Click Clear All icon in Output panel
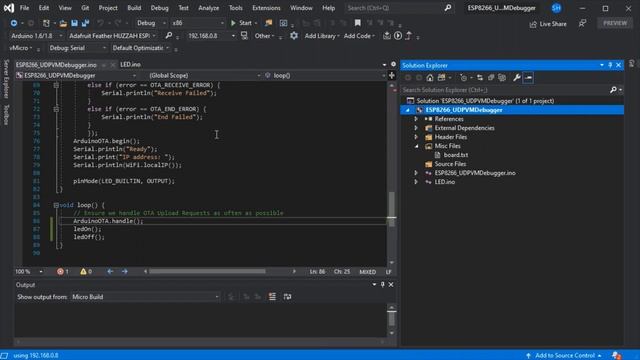This screenshot has width=640, height=360. [272, 297]
